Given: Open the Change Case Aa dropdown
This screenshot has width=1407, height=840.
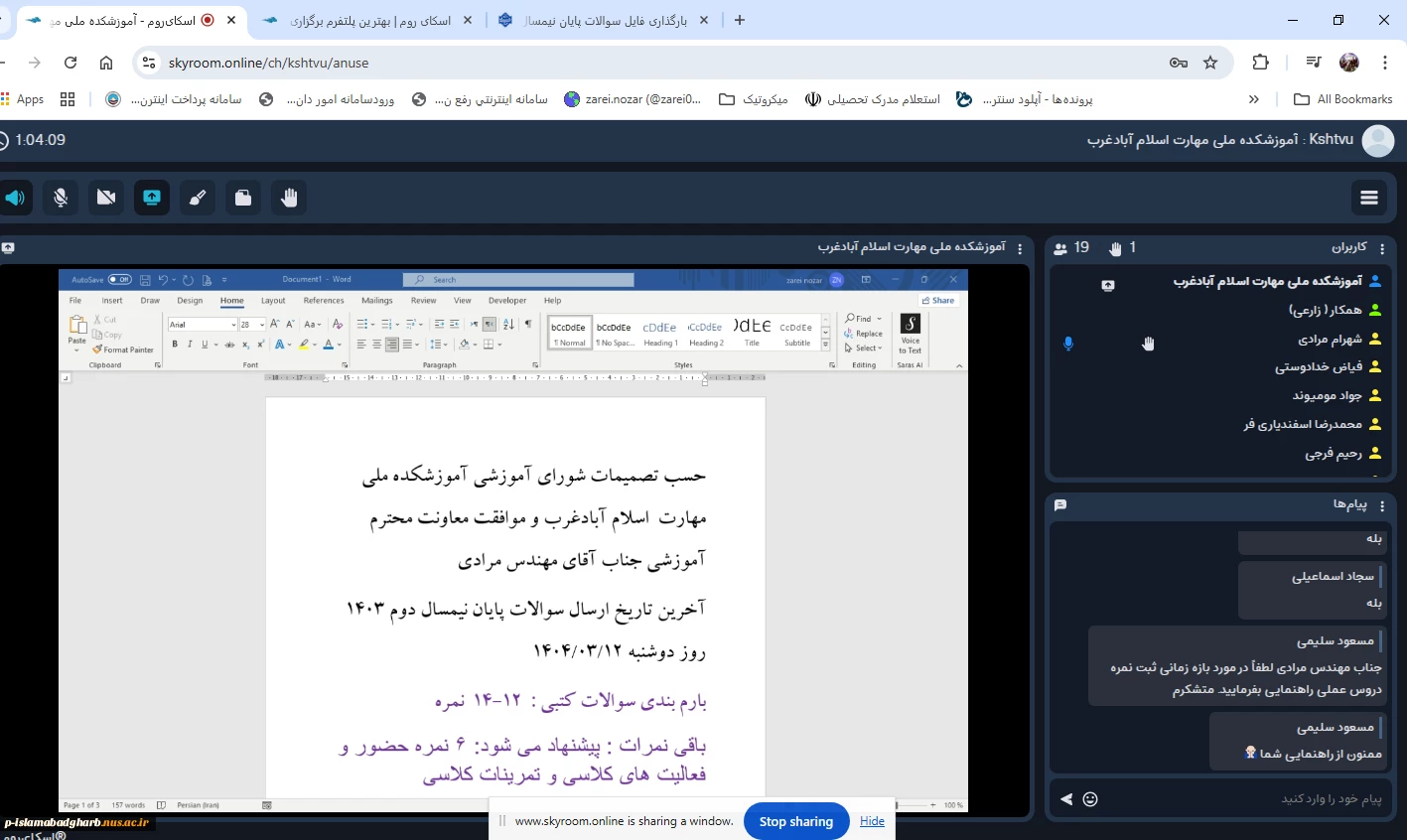Looking at the screenshot, I should [312, 325].
